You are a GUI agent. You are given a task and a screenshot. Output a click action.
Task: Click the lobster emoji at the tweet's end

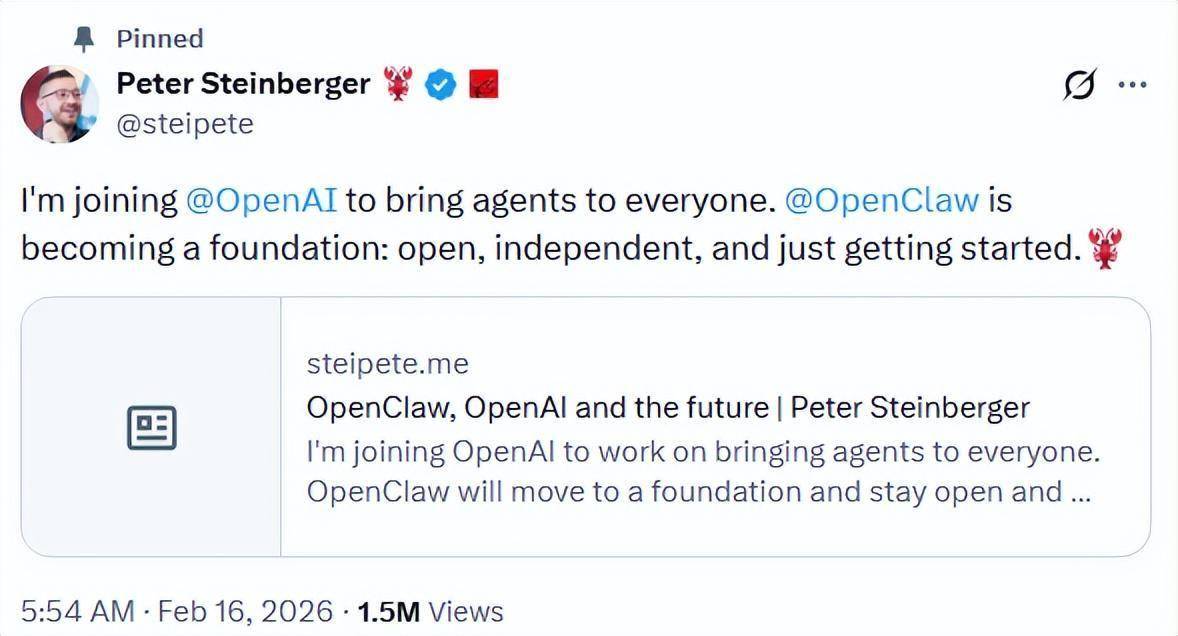pos(1105,247)
